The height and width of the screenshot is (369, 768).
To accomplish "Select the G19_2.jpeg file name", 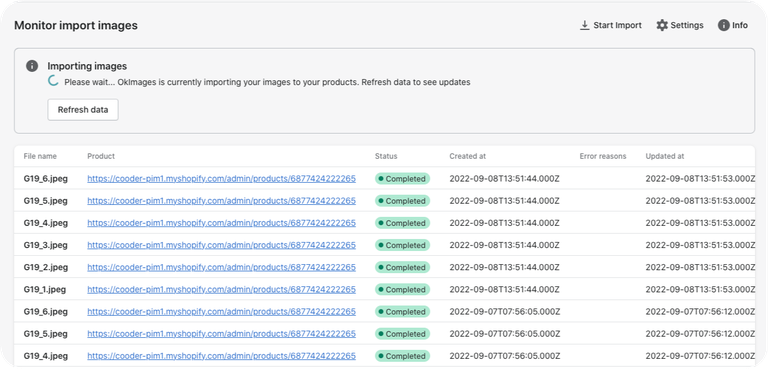I will coord(46,268).
